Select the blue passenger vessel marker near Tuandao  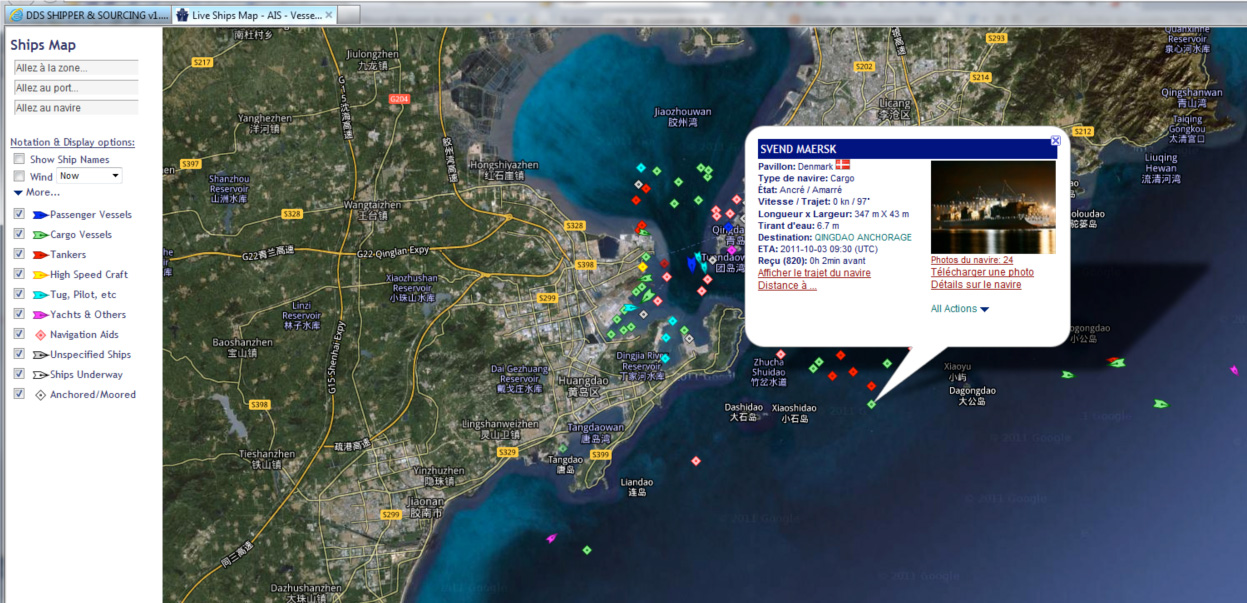point(691,263)
